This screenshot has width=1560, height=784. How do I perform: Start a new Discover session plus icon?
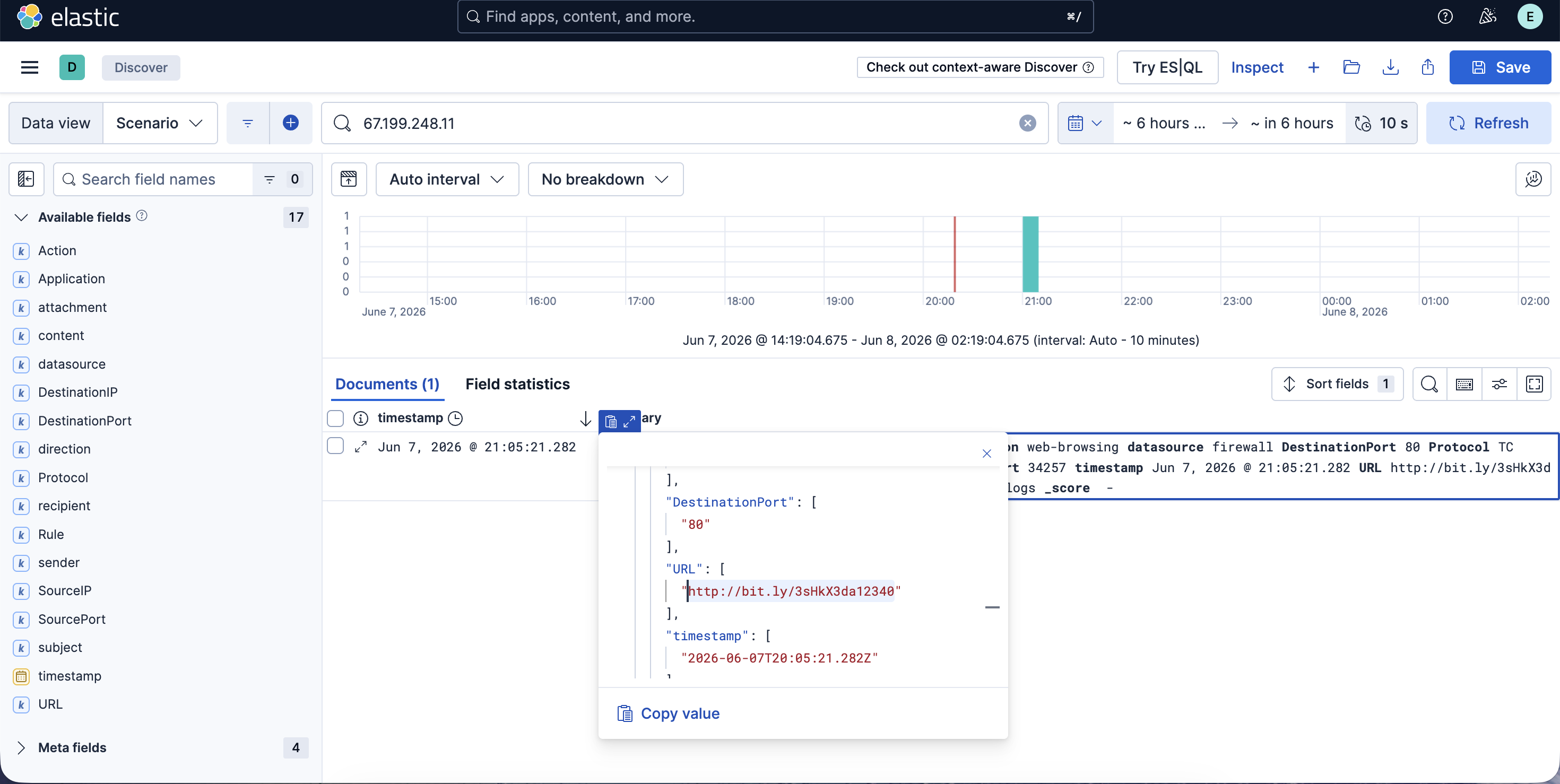point(1313,67)
